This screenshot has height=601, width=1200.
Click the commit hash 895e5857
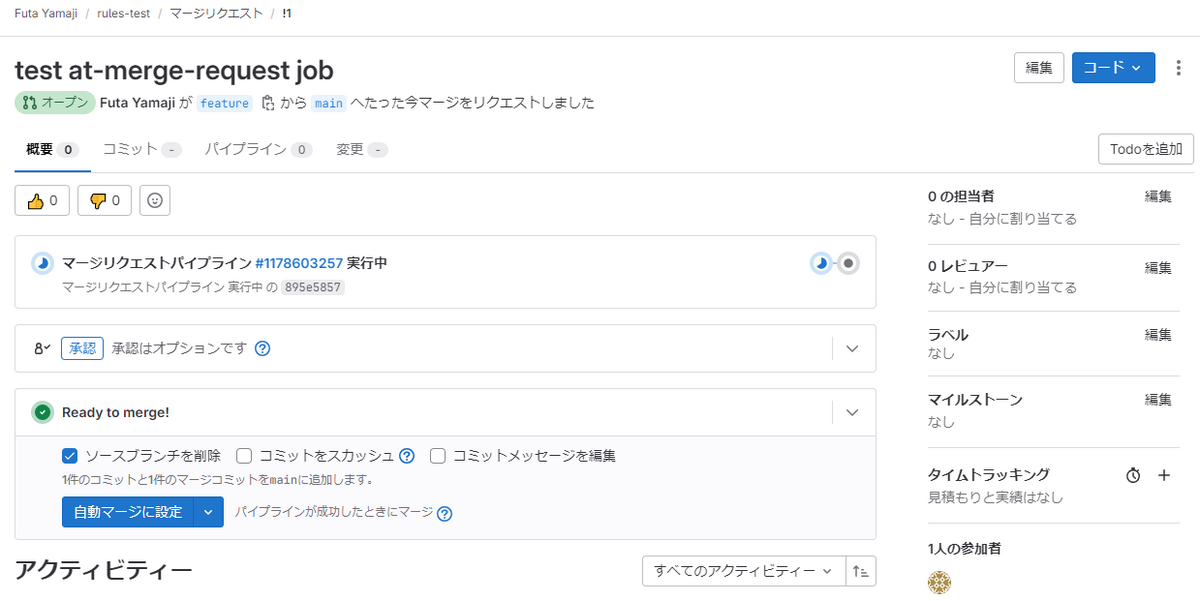pyautogui.click(x=312, y=287)
